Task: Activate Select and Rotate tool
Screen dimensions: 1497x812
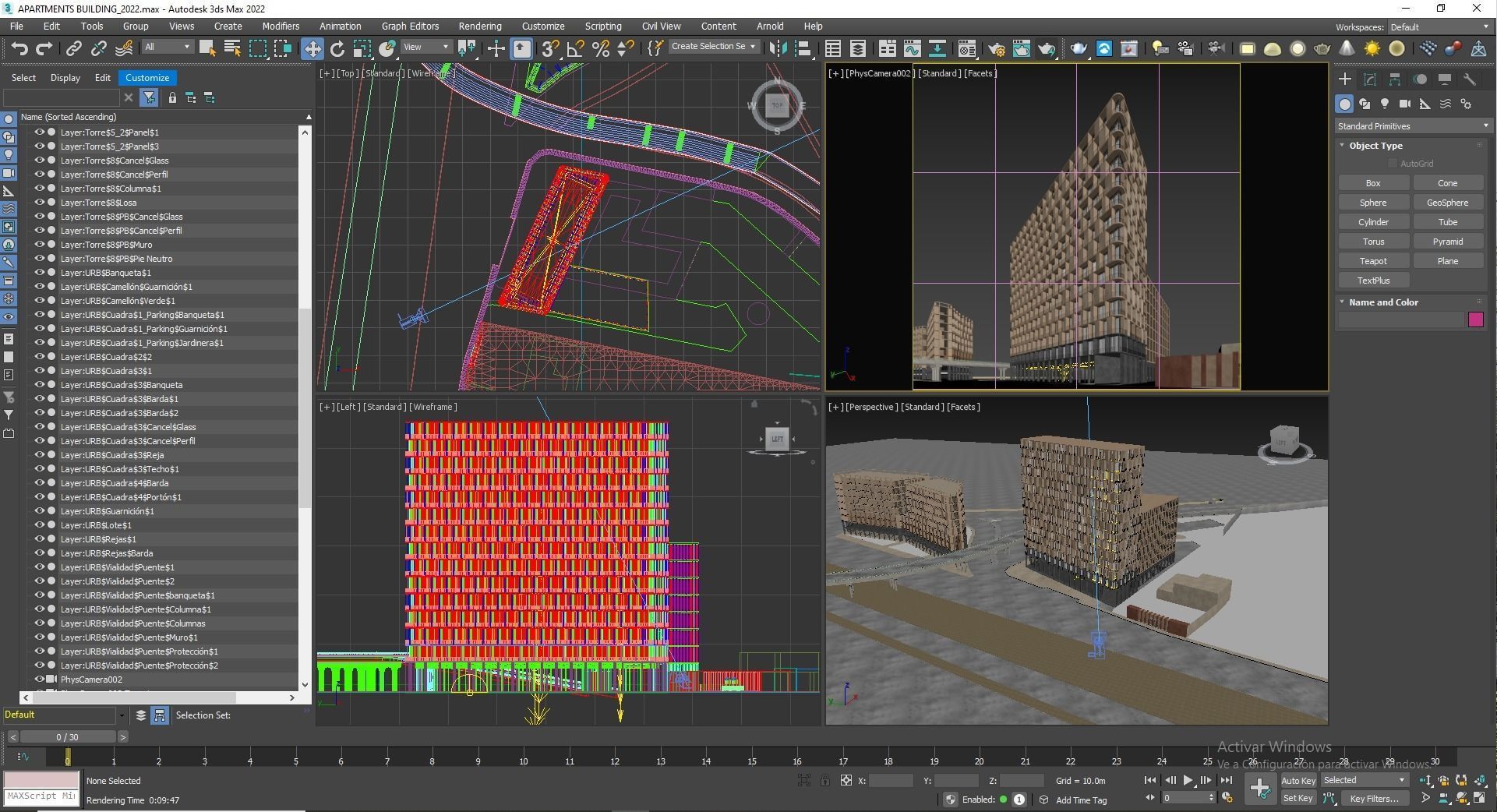Action: pyautogui.click(x=337, y=48)
